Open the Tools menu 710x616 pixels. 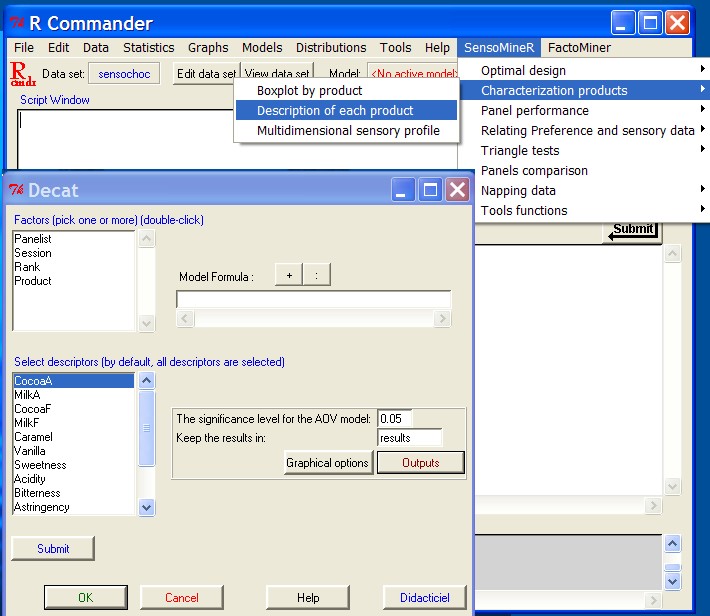[x=395, y=48]
